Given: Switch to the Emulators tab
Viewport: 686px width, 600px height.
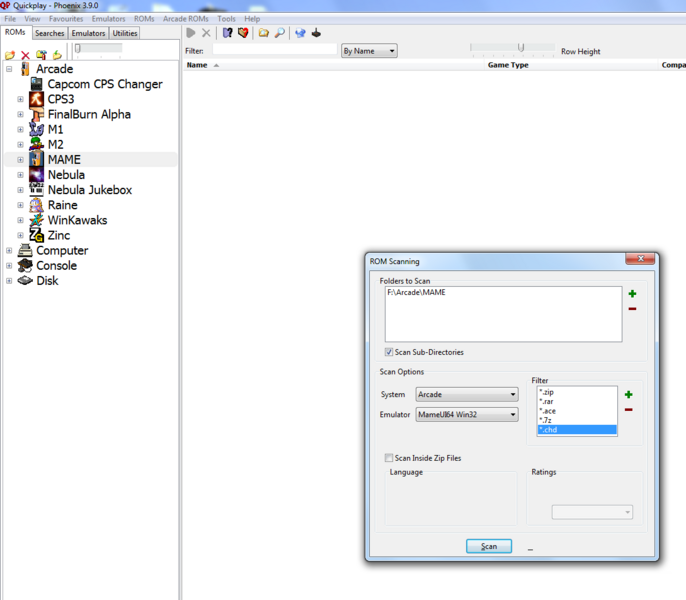Looking at the screenshot, I should click(88, 33).
